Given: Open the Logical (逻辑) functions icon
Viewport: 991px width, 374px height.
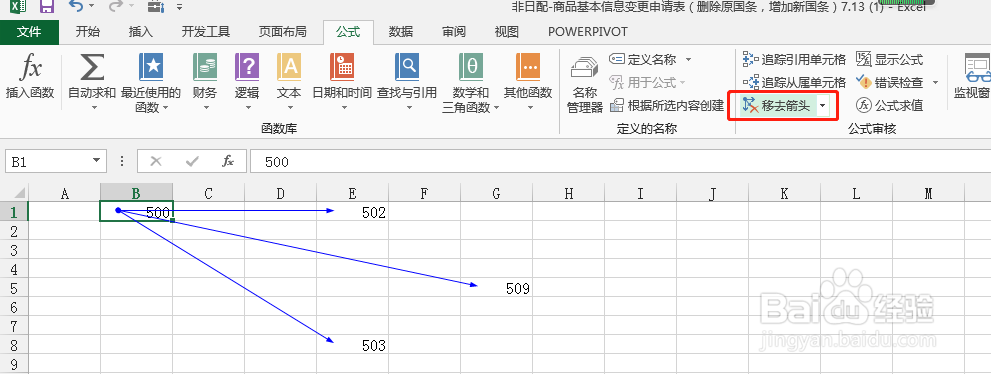Looking at the screenshot, I should 247,67.
